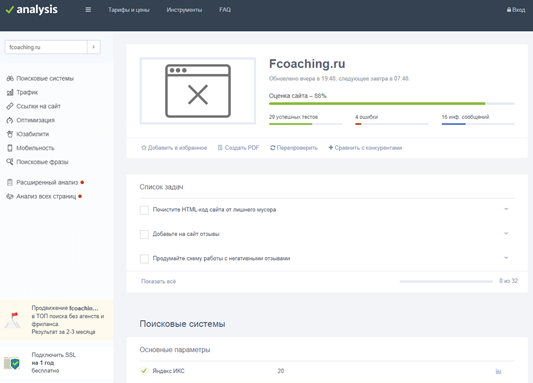Click the flag mountain promotion icon
This screenshot has width=533, height=383.
coord(13,320)
